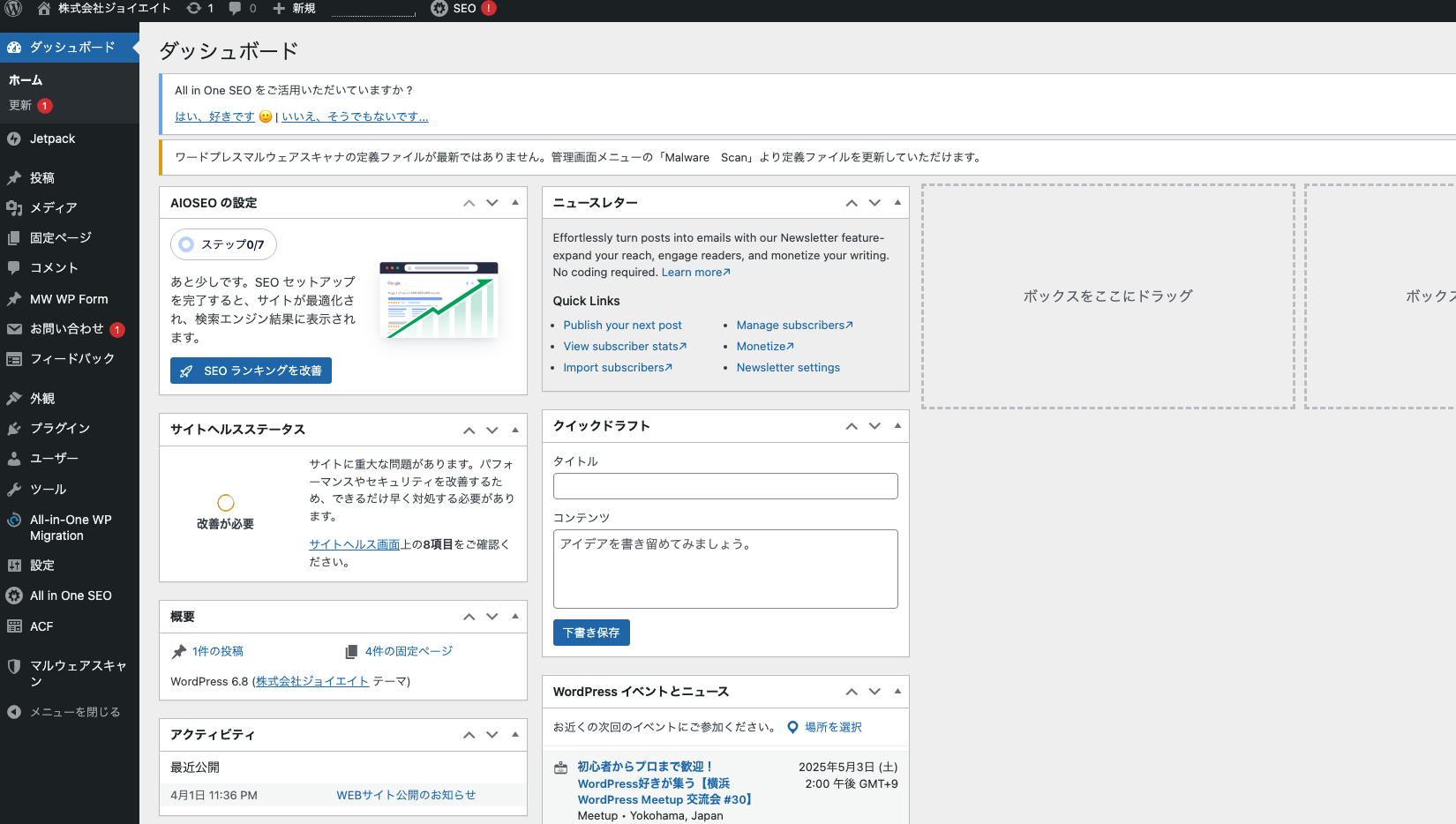1456x824 pixels.
Task: Select ダッシュボード in sidebar
Action: pos(70,47)
